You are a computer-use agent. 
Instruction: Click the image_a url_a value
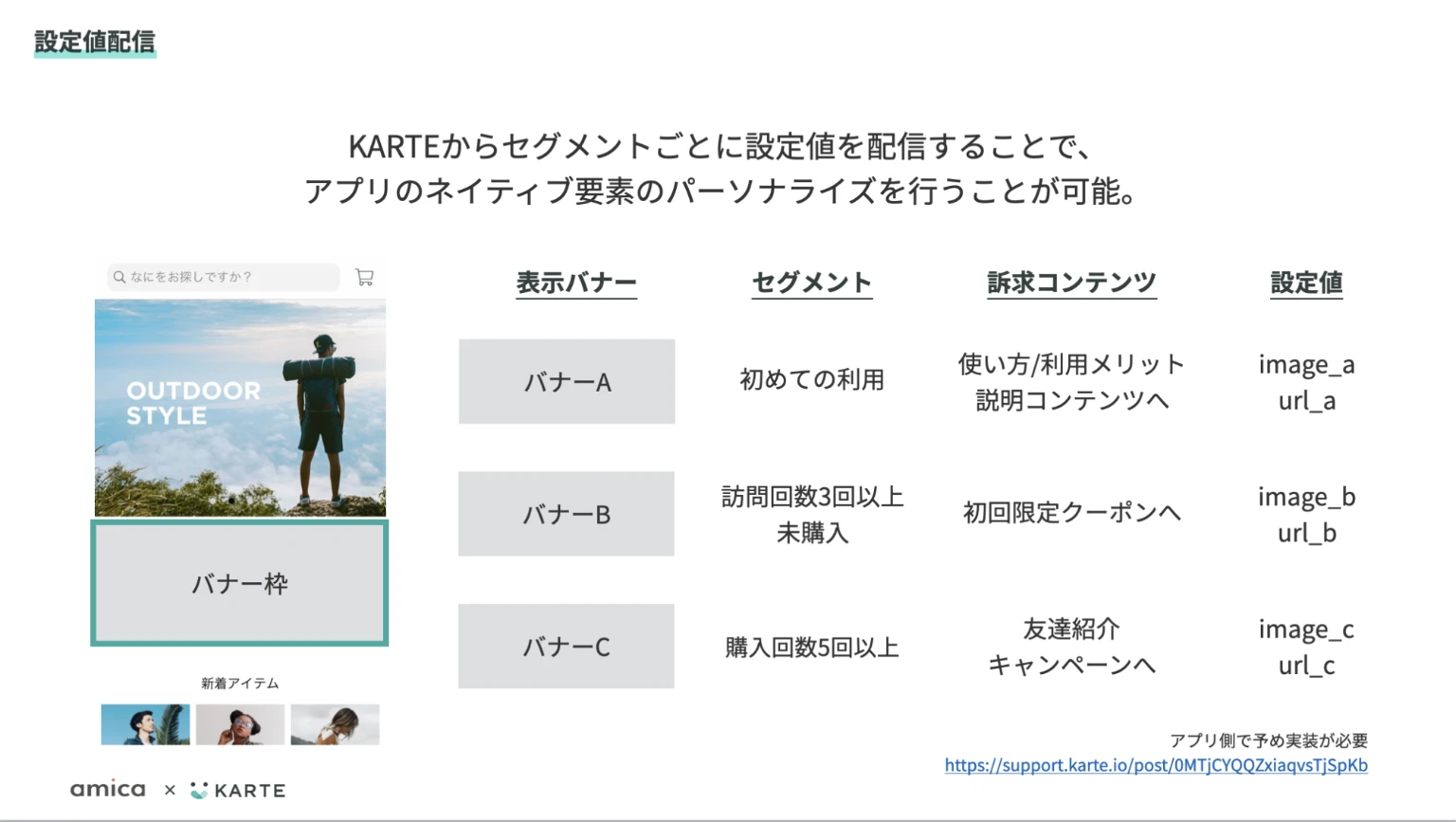(x=1306, y=382)
